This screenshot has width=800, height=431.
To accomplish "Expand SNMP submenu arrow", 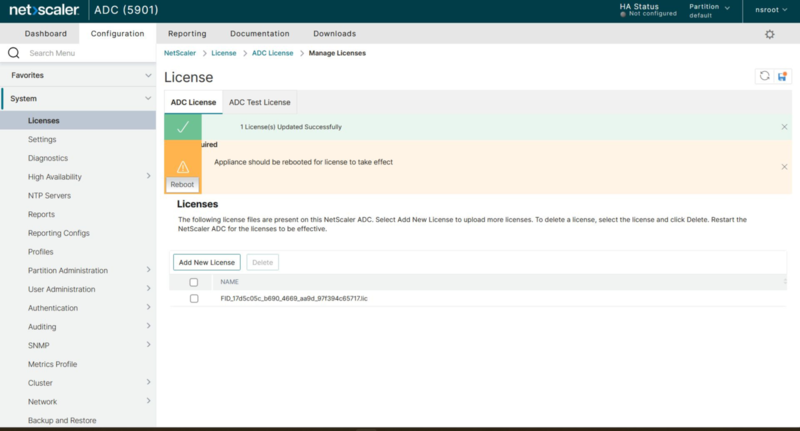I will (148, 344).
